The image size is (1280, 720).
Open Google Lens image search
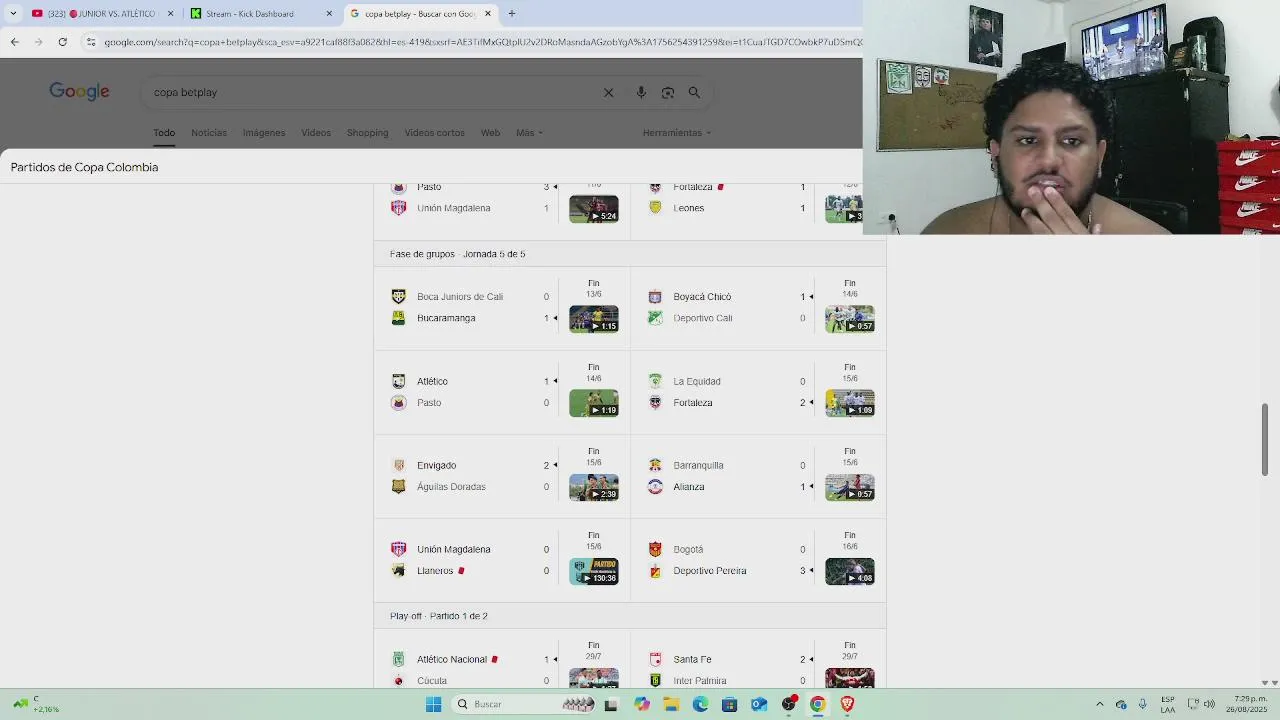pos(668,92)
